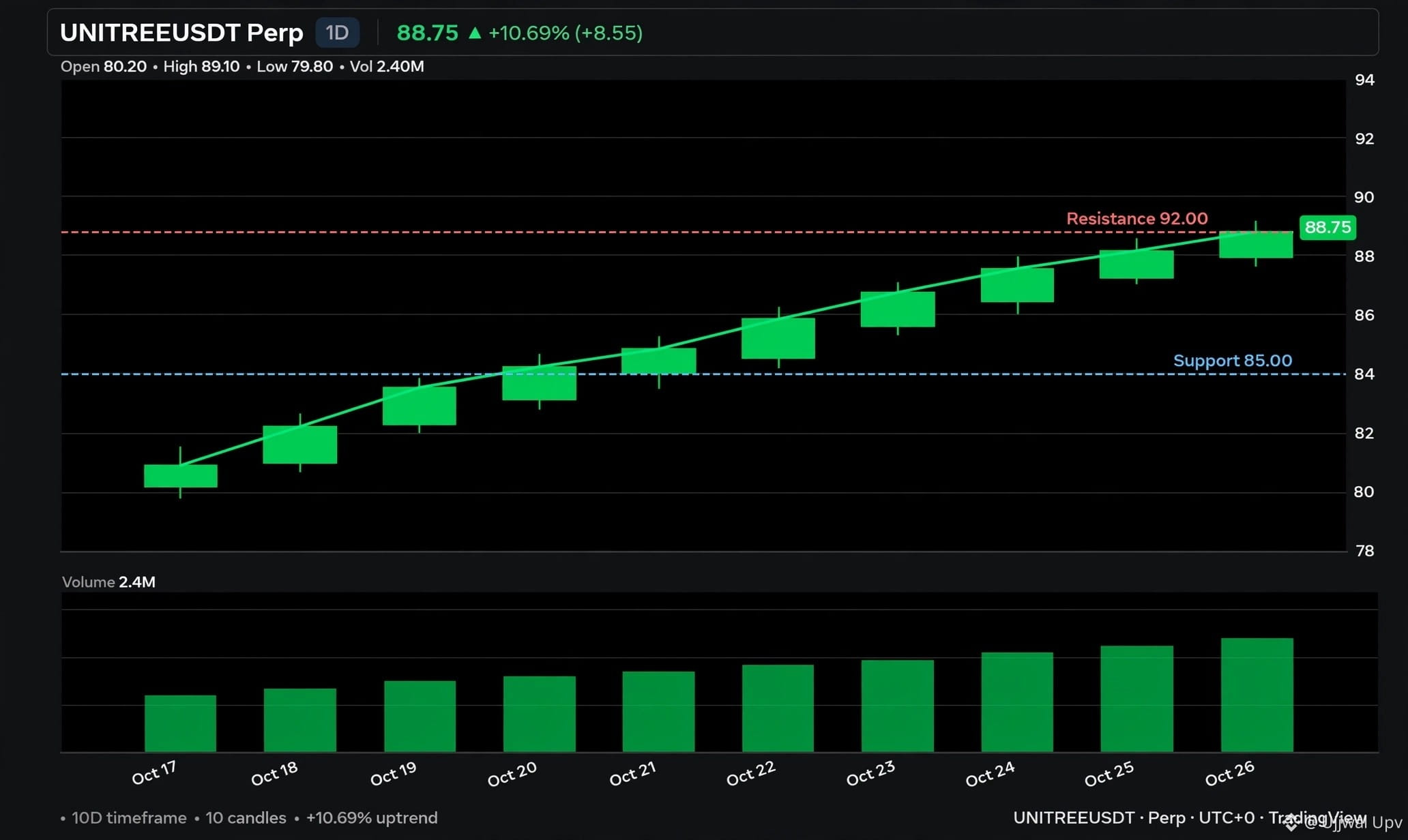
Task: Click the Oct 23 volume bar
Action: click(x=898, y=706)
